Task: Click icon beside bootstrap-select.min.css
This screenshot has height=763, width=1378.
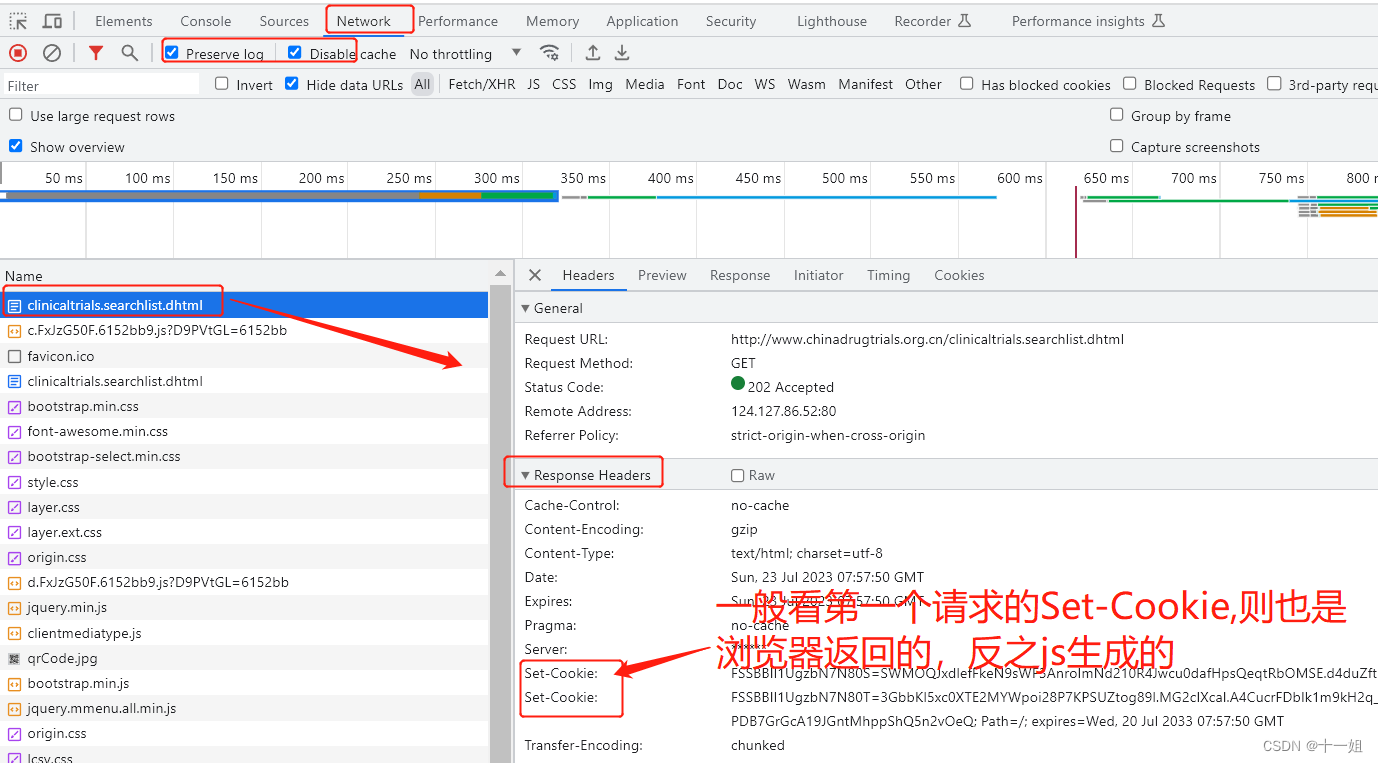Action: click(14, 457)
